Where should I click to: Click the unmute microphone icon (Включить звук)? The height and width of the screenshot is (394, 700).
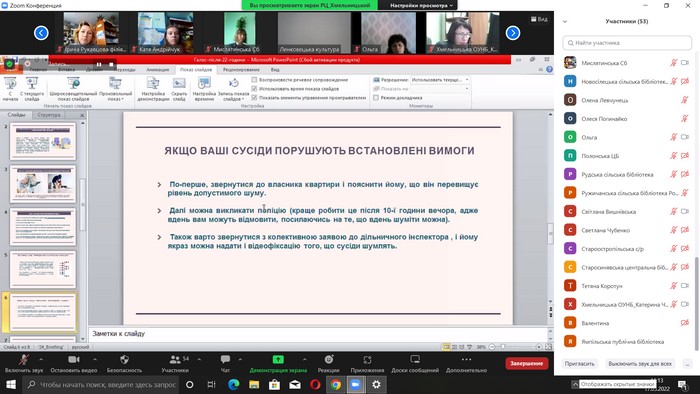coord(24,360)
